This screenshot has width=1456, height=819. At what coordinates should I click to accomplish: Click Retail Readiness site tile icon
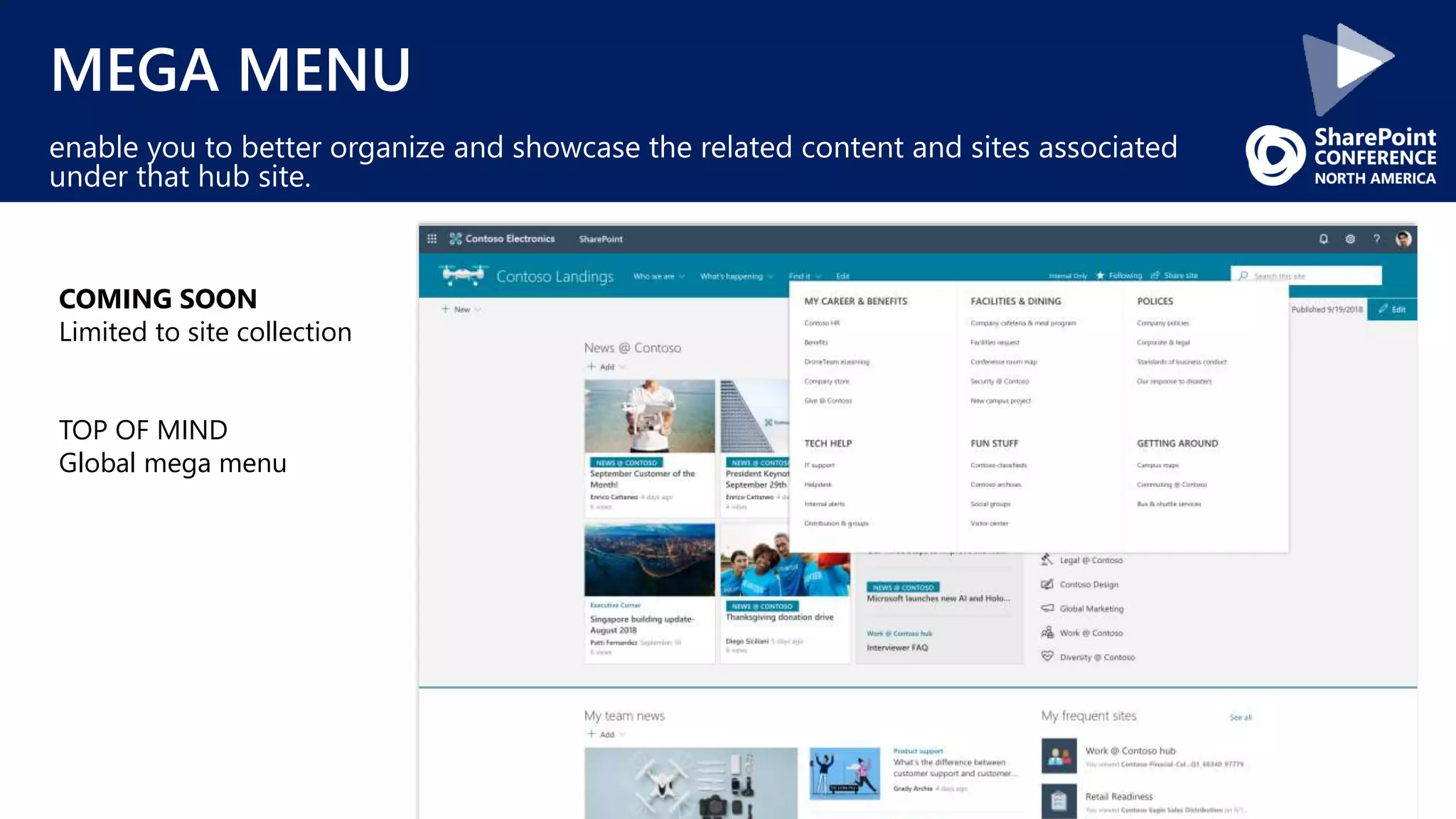1059,801
